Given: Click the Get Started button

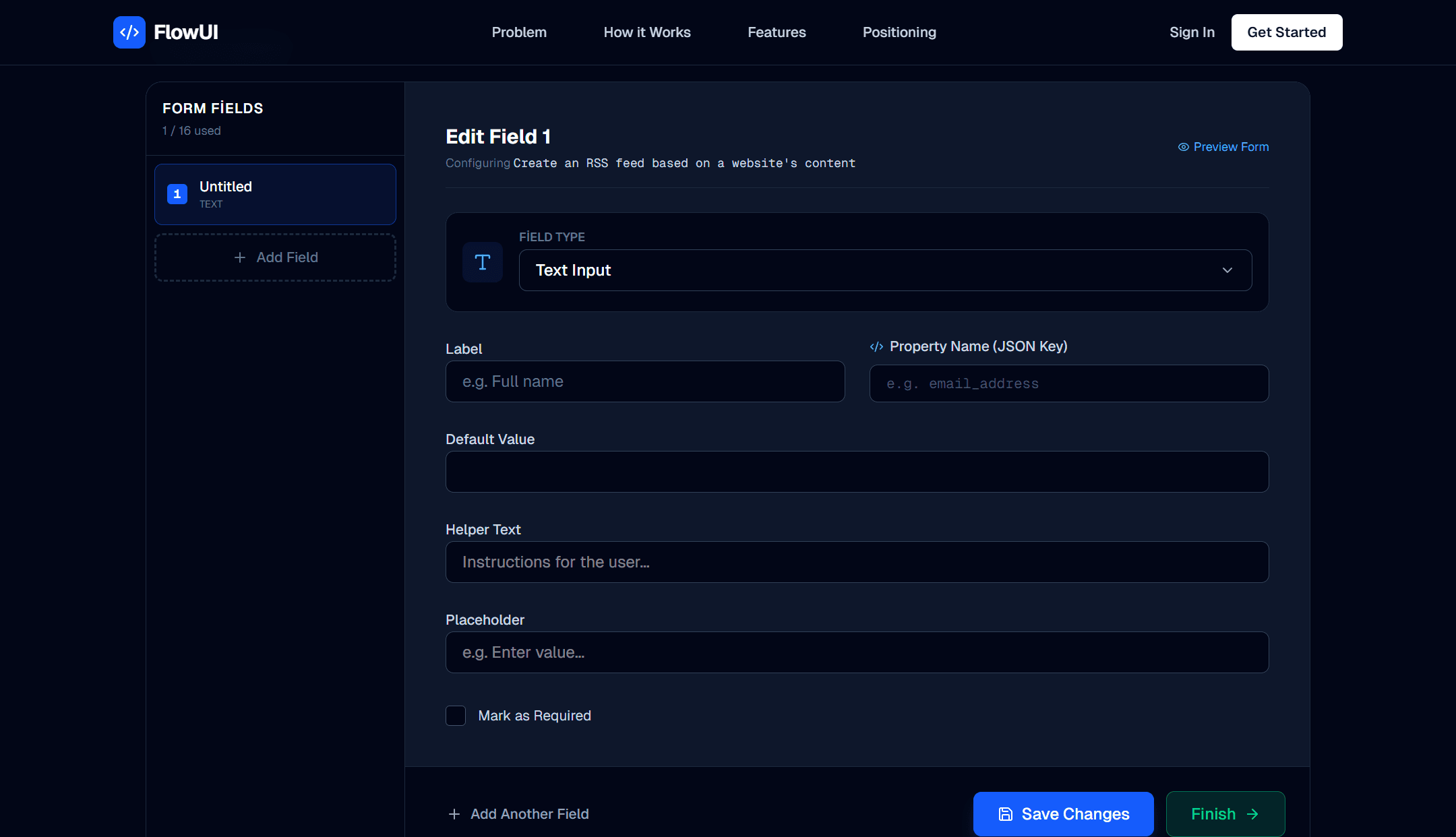Looking at the screenshot, I should tap(1286, 32).
